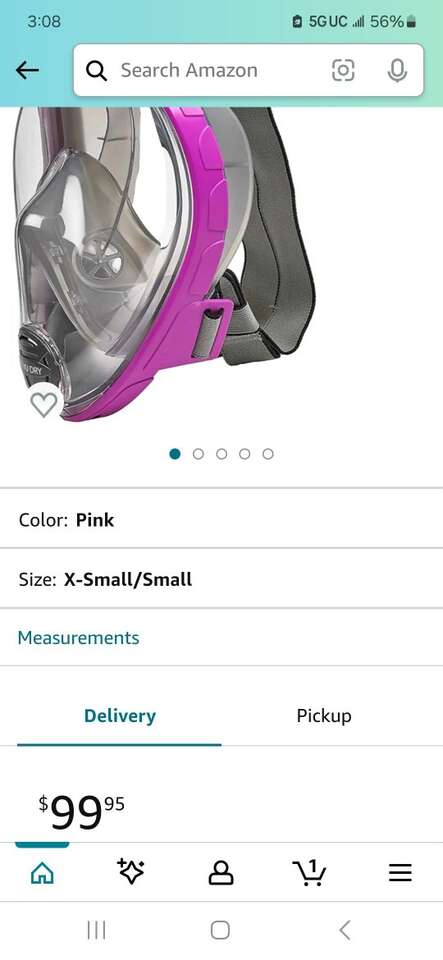Image resolution: width=443 pixels, height=960 pixels.
Task: Select second product image dot
Action: click(198, 454)
